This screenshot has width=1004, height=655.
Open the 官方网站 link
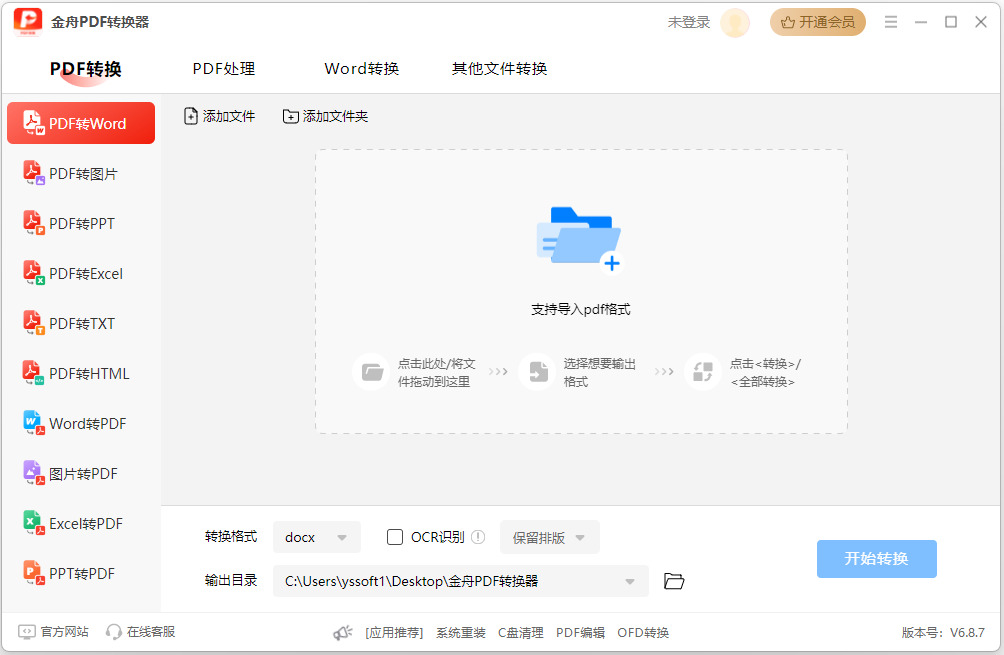tap(64, 632)
